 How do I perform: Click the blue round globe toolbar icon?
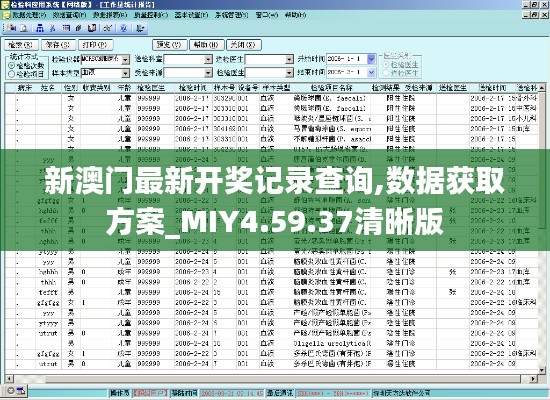123,28
